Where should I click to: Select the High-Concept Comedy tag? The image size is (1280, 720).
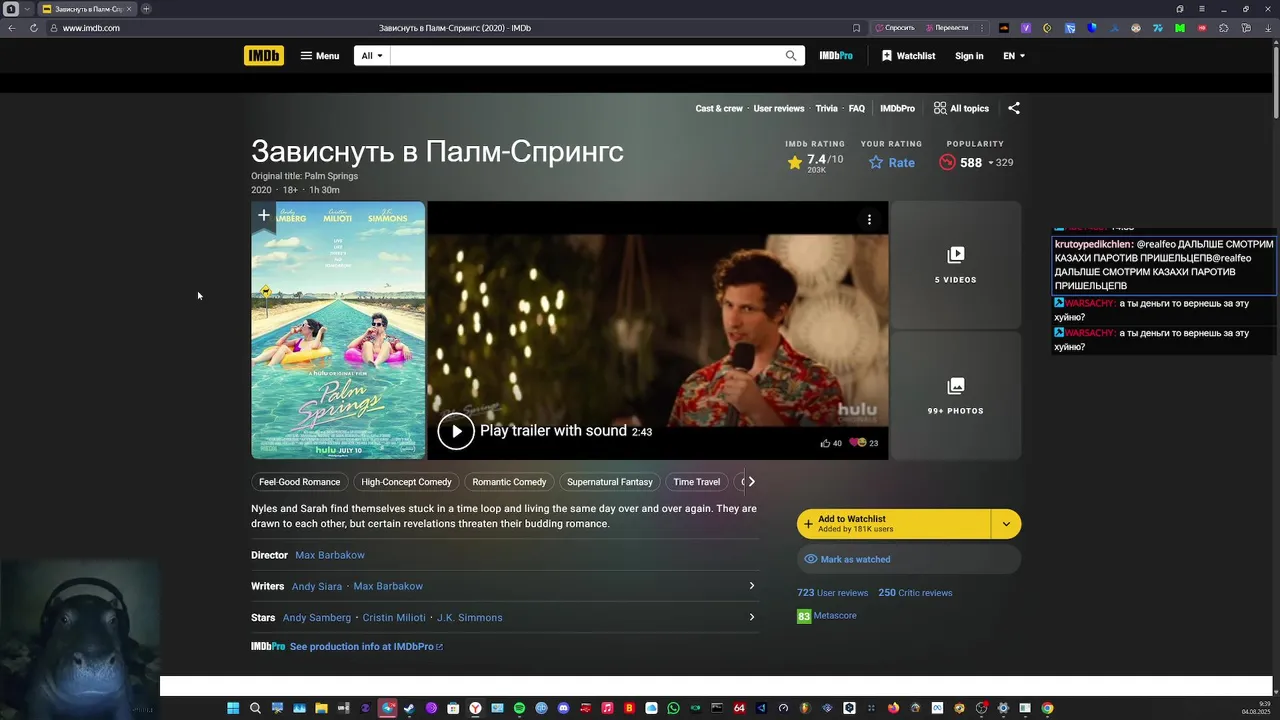coord(406,482)
